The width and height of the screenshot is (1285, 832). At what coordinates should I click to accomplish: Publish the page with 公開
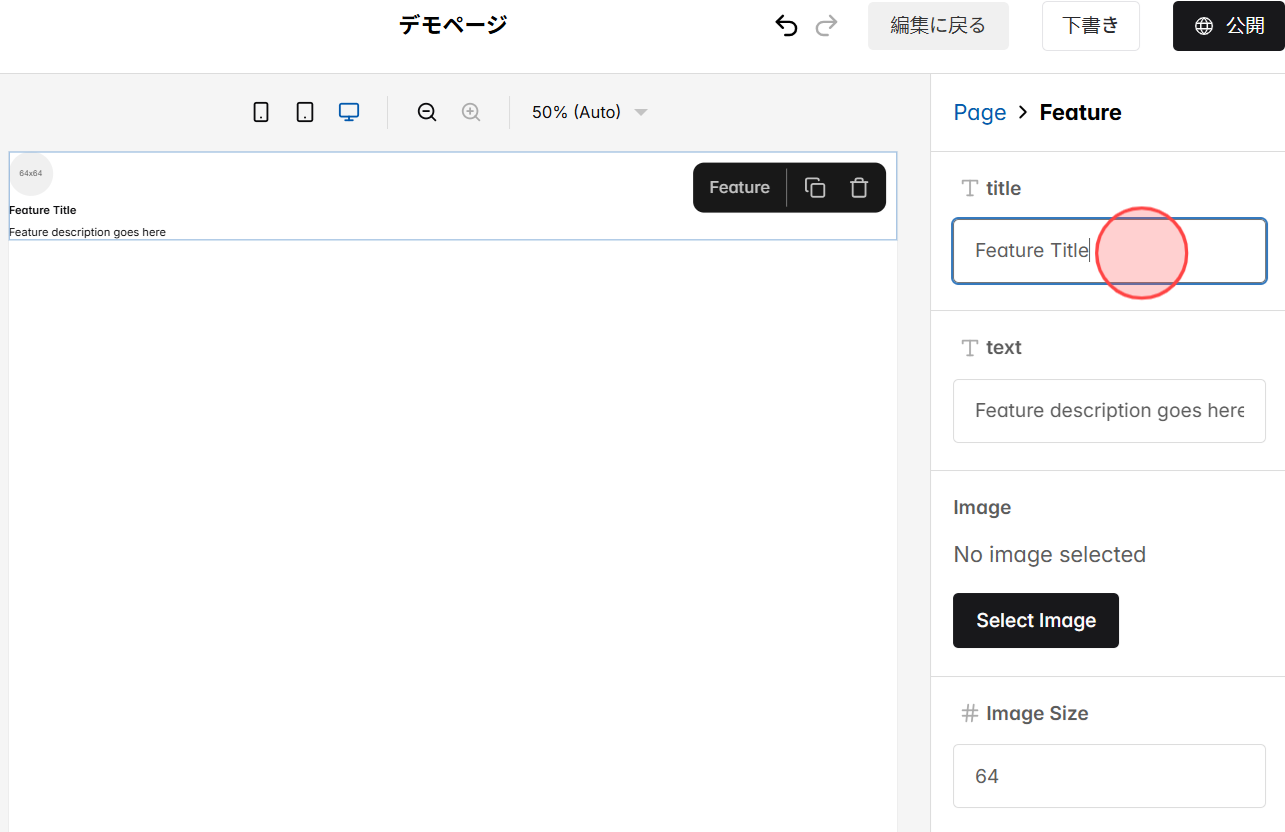point(1235,25)
